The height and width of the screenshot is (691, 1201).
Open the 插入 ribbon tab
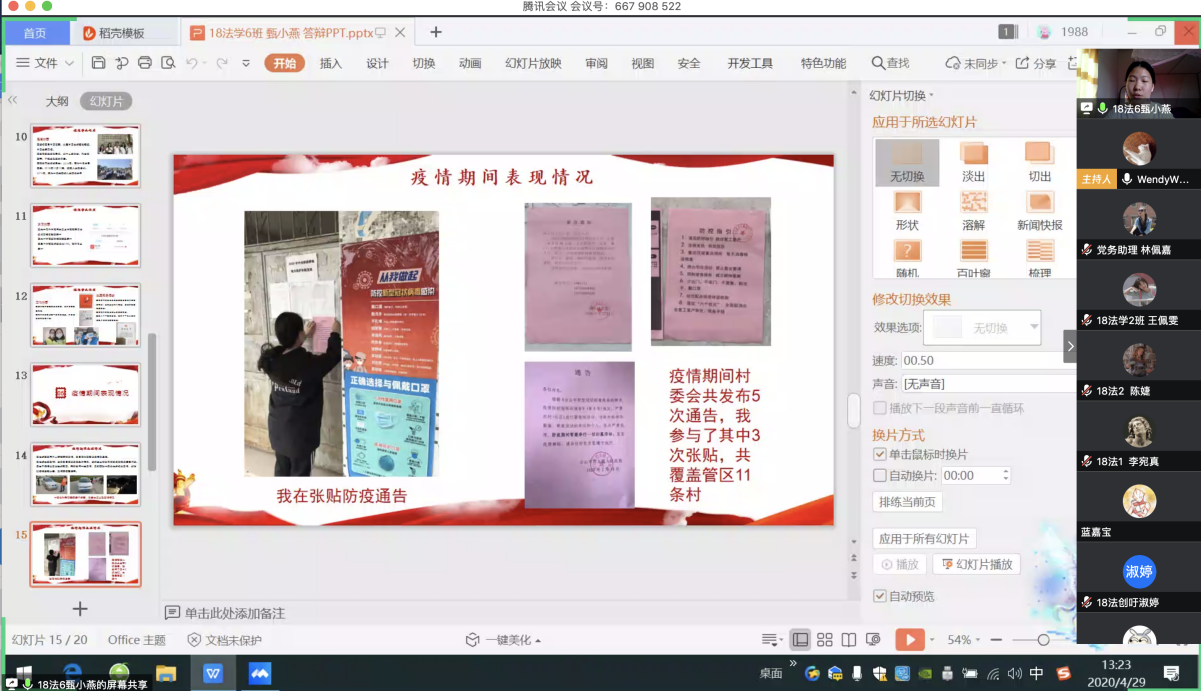(x=330, y=63)
